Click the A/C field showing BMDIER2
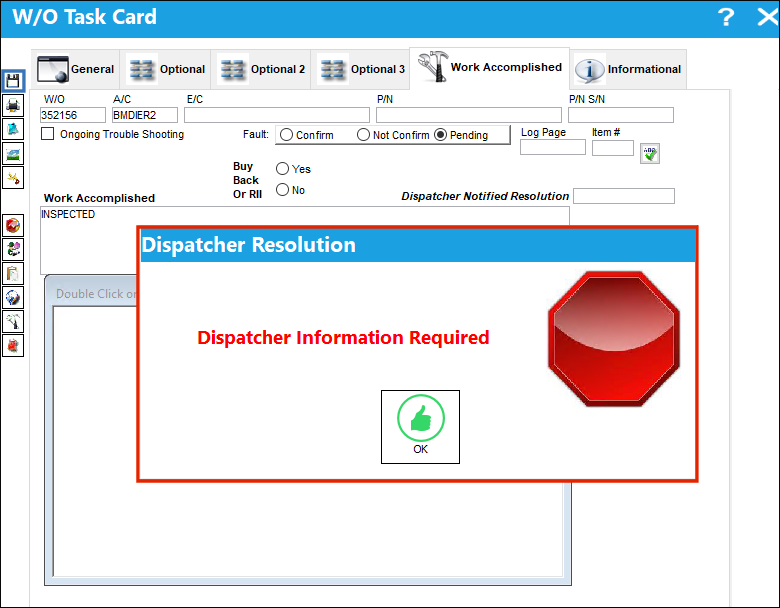Viewport: 780px width, 608px height. tap(145, 115)
